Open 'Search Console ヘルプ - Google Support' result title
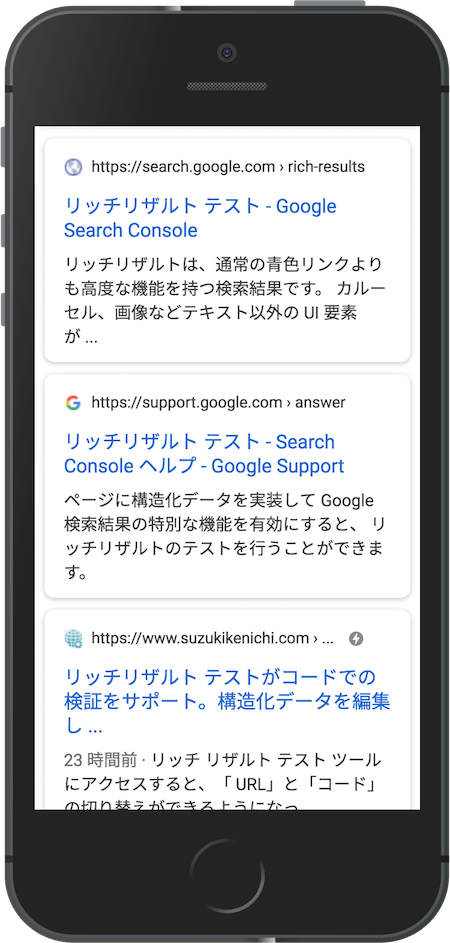The width and height of the screenshot is (450, 943). point(205,454)
